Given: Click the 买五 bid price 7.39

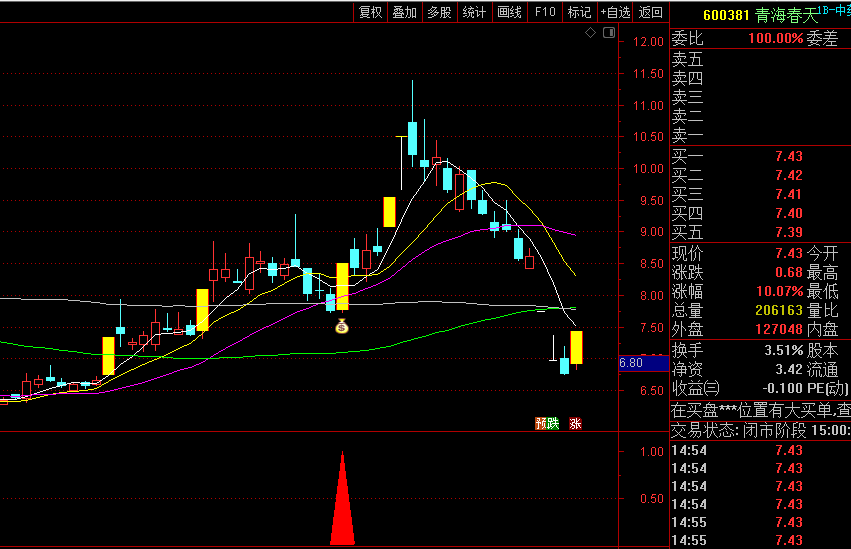Looking at the screenshot, I should pos(789,232).
